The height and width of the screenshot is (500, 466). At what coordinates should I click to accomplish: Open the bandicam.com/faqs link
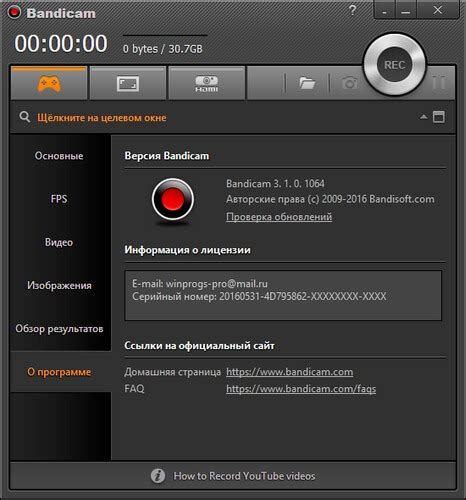pos(301,389)
